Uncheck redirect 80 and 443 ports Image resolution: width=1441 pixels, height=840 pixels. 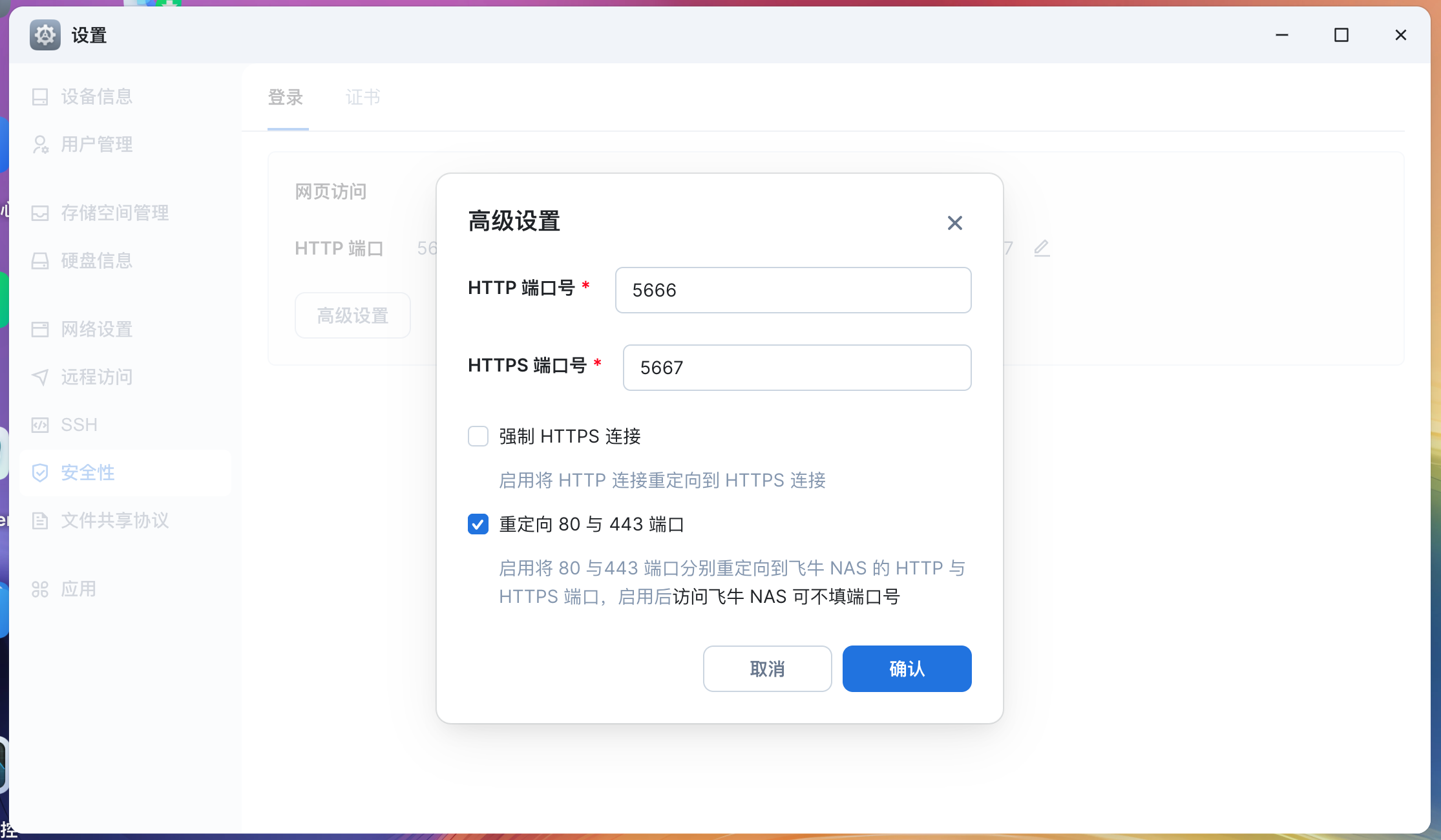[x=478, y=524]
